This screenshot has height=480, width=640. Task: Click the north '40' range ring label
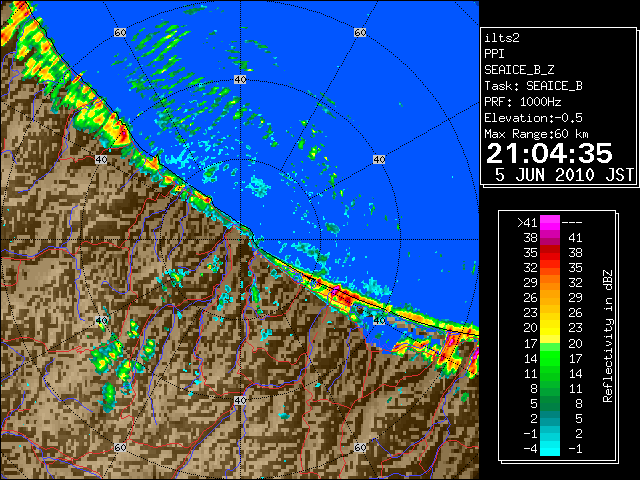click(x=240, y=80)
